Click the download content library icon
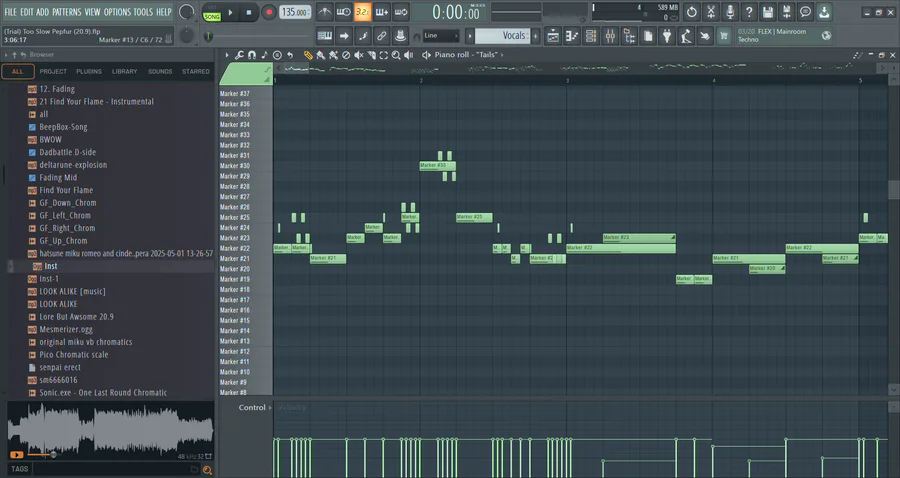This screenshot has height=478, width=900. [x=824, y=11]
